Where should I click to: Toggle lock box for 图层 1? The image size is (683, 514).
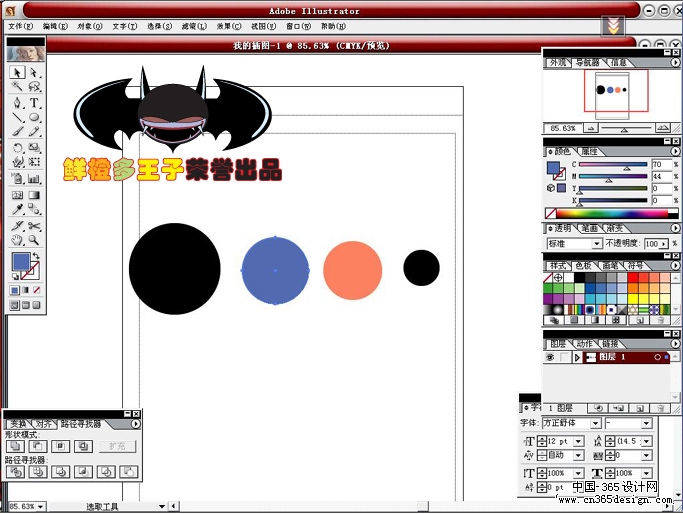point(565,357)
